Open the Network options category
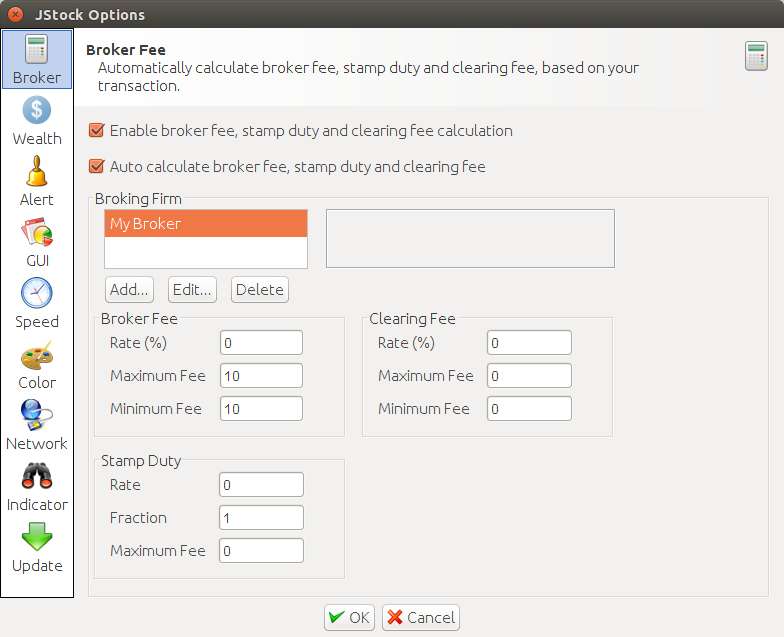This screenshot has width=784, height=637. click(x=37, y=426)
